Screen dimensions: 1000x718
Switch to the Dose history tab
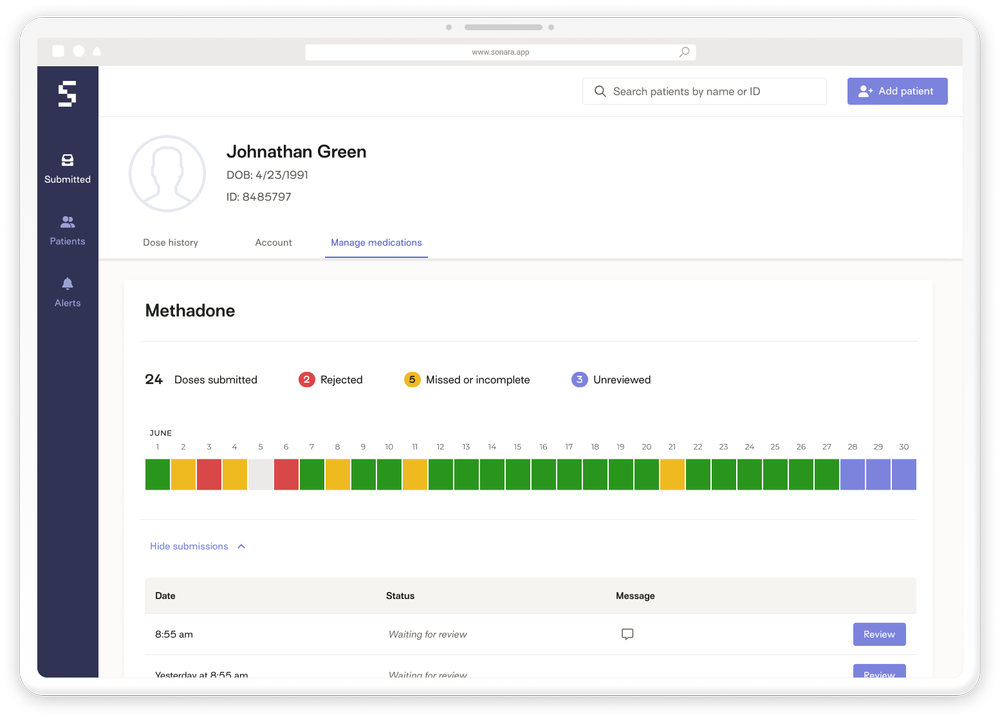(x=170, y=242)
